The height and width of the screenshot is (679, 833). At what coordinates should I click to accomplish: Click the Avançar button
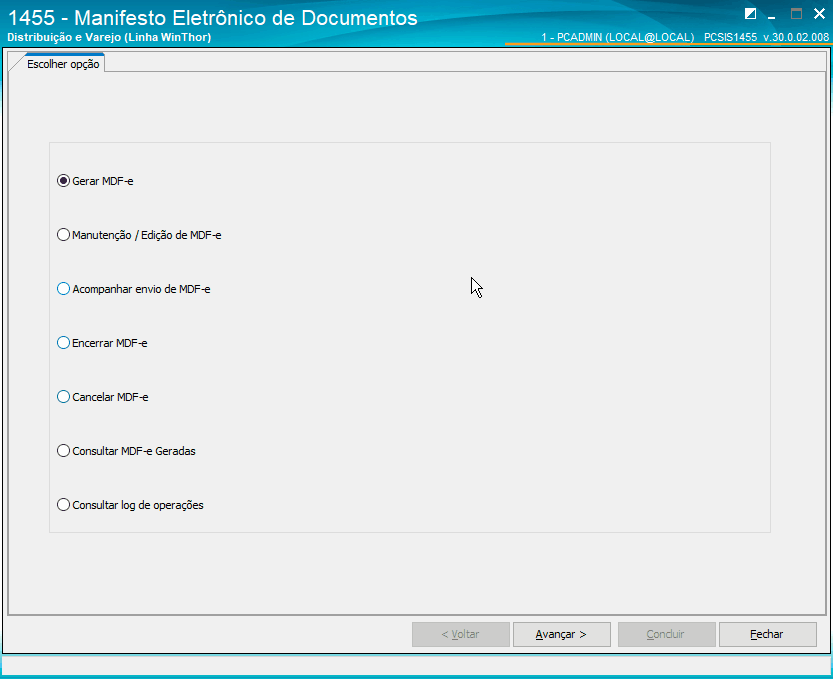[x=562, y=634]
